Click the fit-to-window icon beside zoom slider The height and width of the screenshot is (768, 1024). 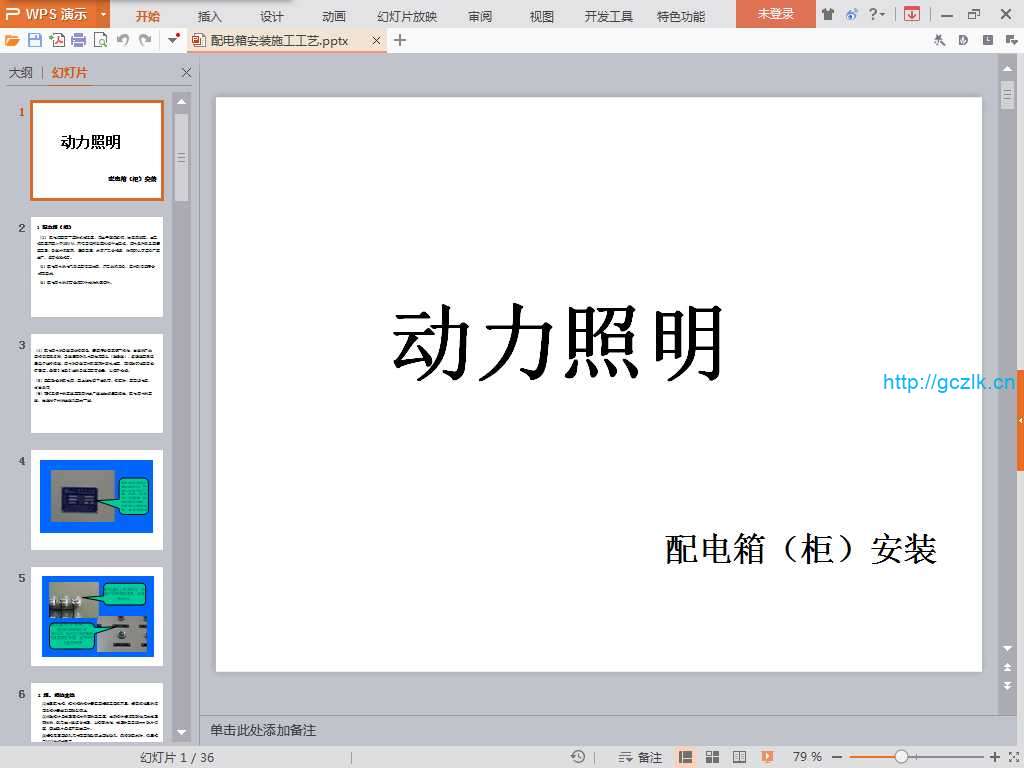tap(1012, 757)
